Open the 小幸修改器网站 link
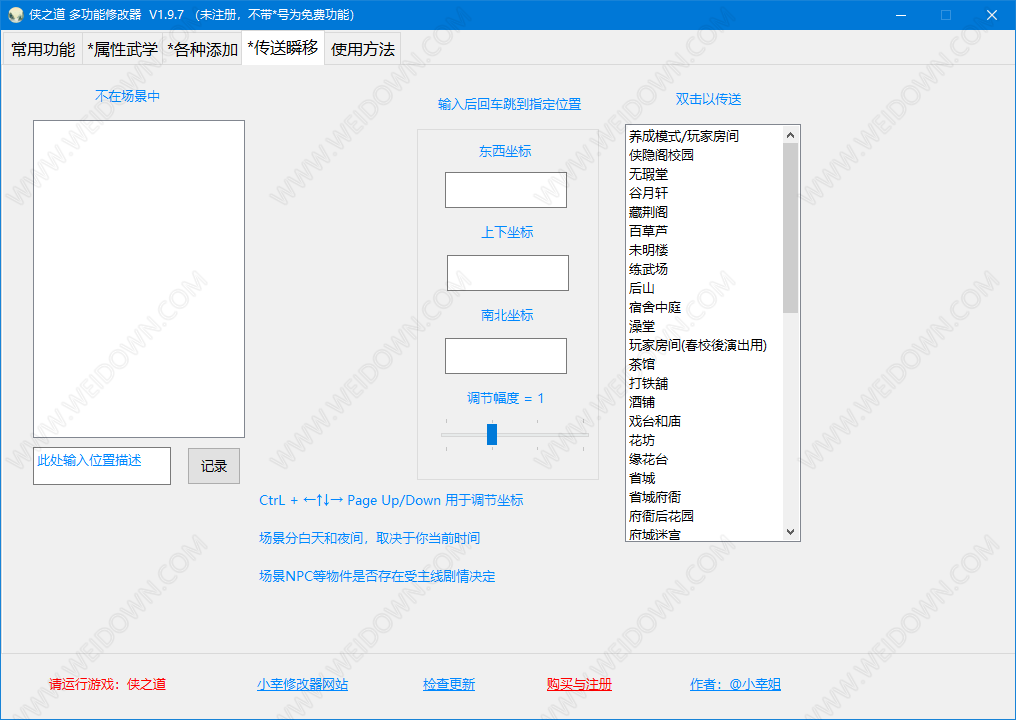 click(x=303, y=684)
